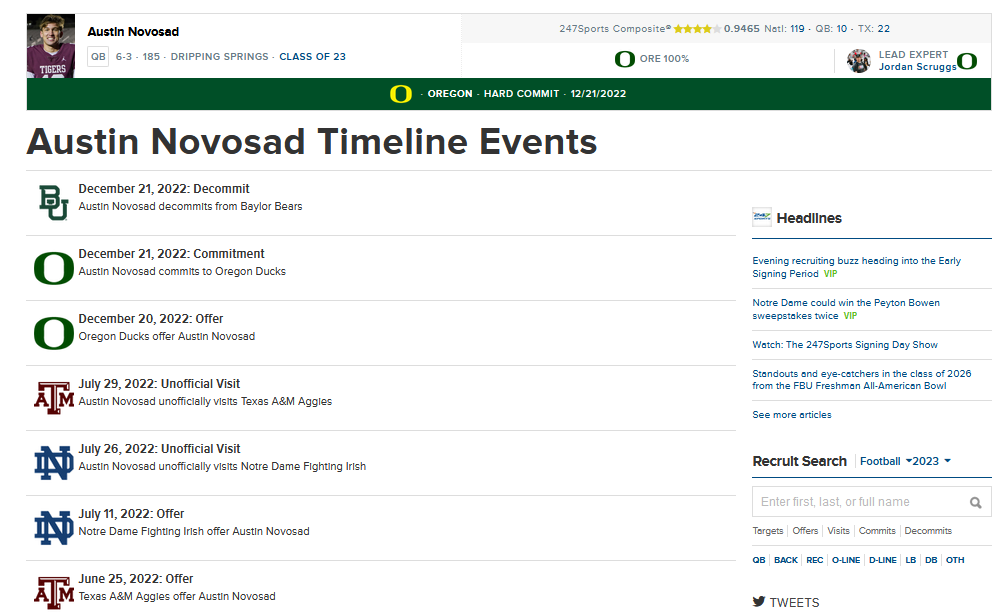This screenshot has height=614, width=1000.
Task: Open the 247Sports Signing Day Show headline
Action: coord(844,345)
